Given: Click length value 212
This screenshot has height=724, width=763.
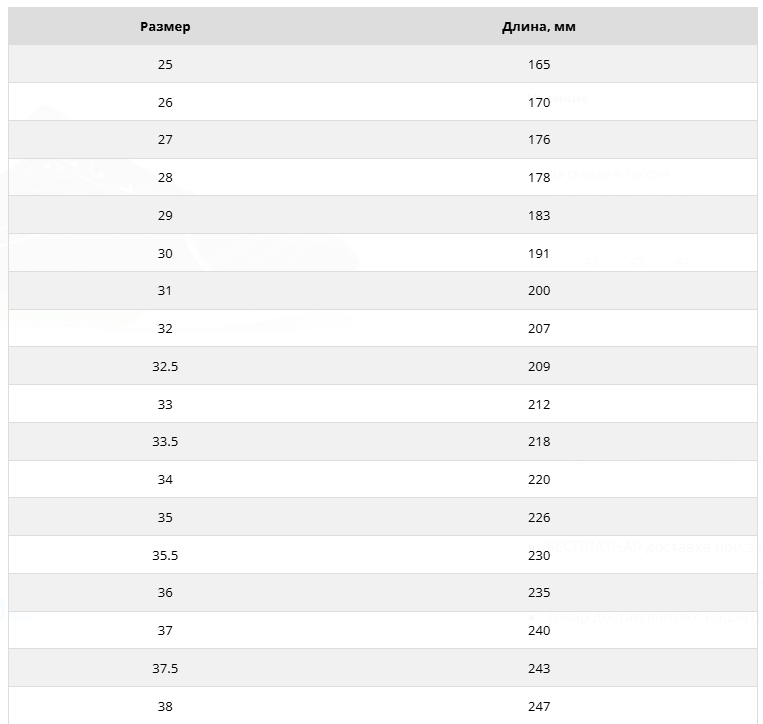Looking at the screenshot, I should click(539, 405).
